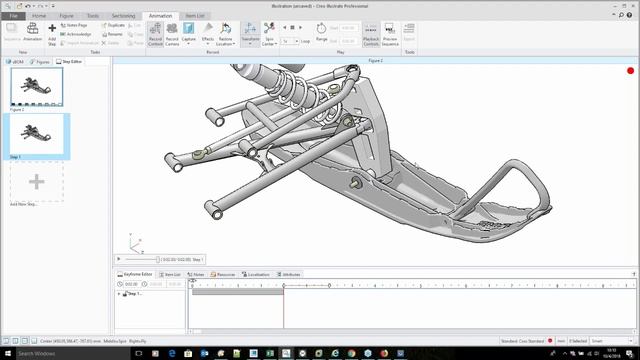Open the Step Editor panel tab

[x=69, y=62]
